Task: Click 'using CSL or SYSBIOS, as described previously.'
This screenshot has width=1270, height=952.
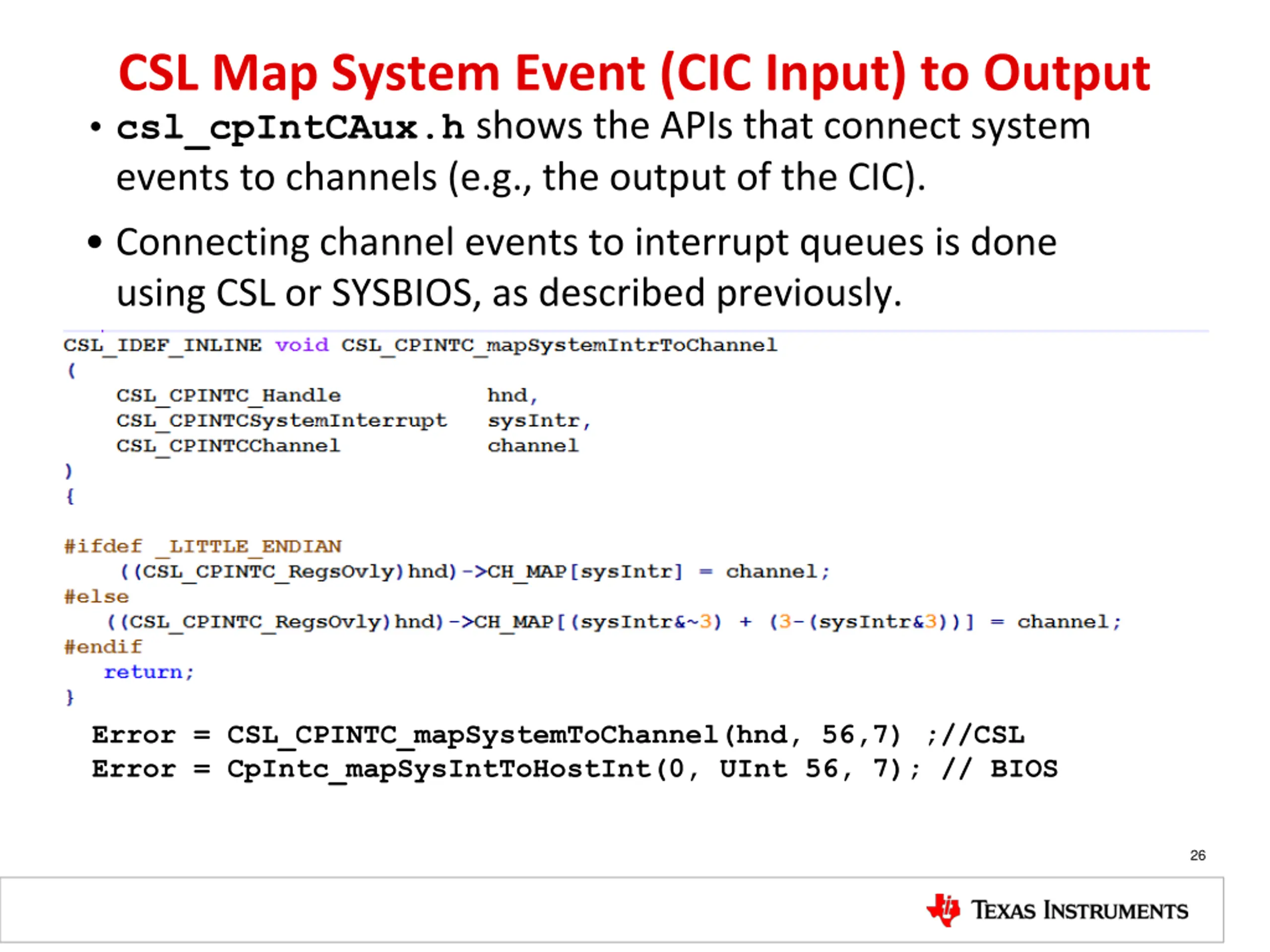Action: coord(508,293)
